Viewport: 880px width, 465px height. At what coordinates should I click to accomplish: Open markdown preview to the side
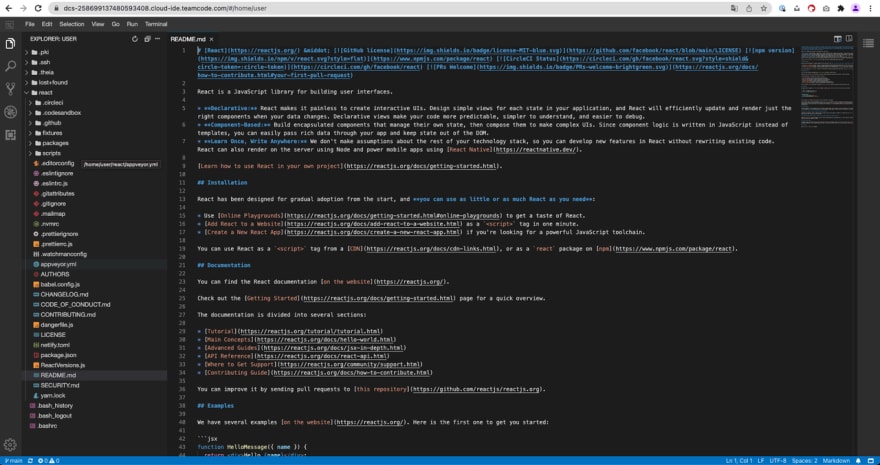pos(837,39)
